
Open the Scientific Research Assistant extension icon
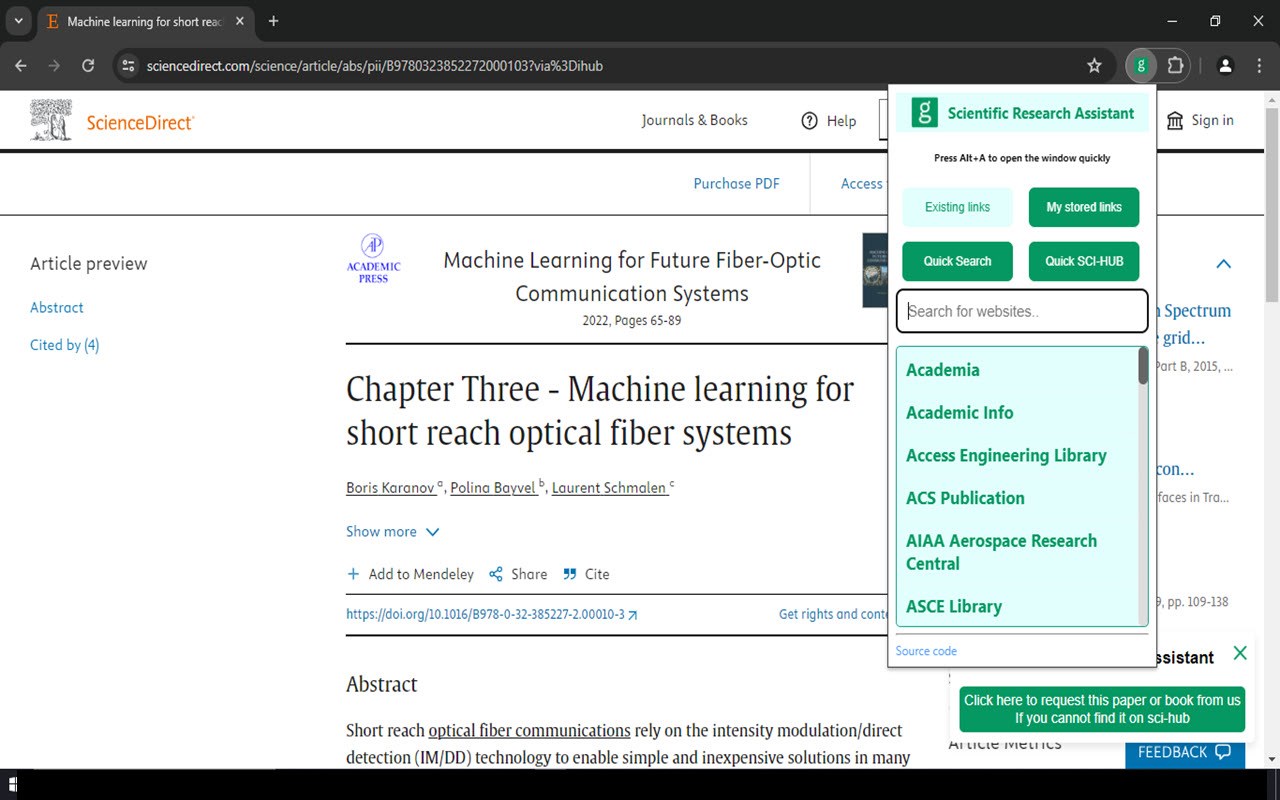click(x=1141, y=66)
